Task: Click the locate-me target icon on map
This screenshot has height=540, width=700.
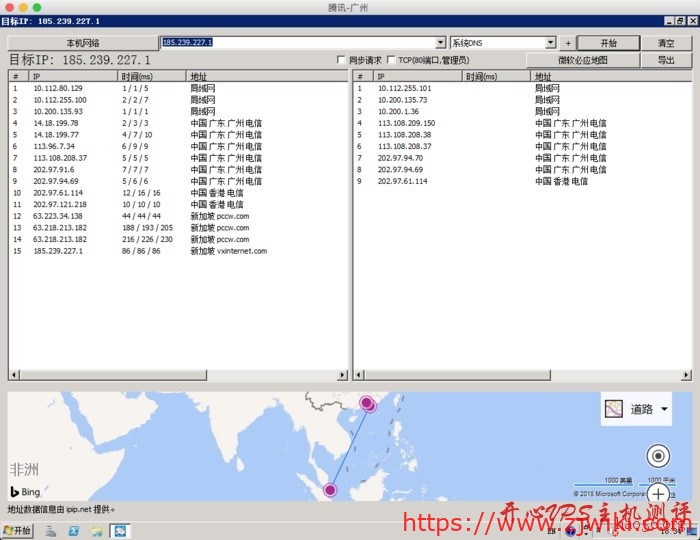Action: click(x=658, y=456)
